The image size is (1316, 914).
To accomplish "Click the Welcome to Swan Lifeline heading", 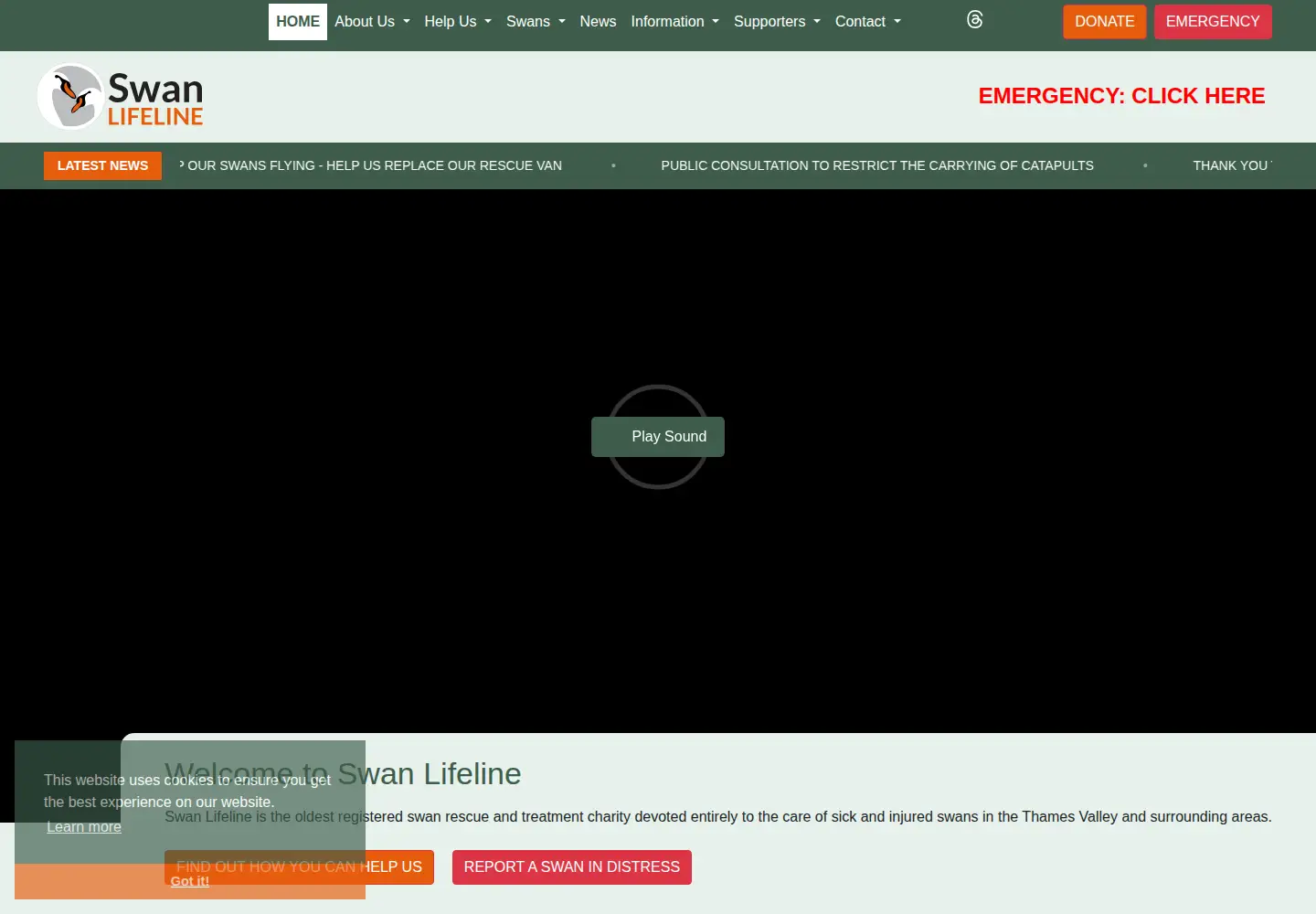I will 343,774.
